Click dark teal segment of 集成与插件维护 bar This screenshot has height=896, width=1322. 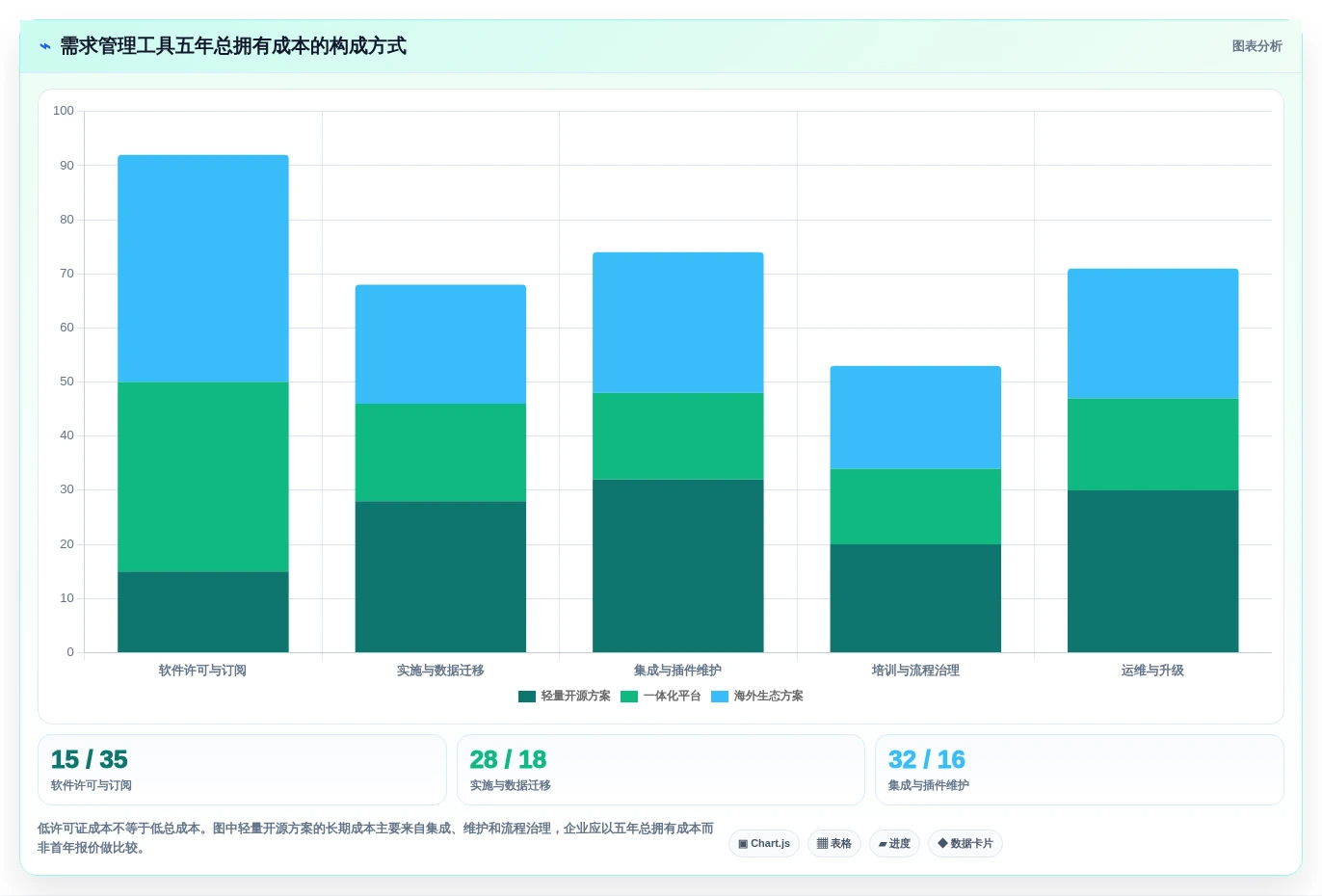tap(678, 566)
